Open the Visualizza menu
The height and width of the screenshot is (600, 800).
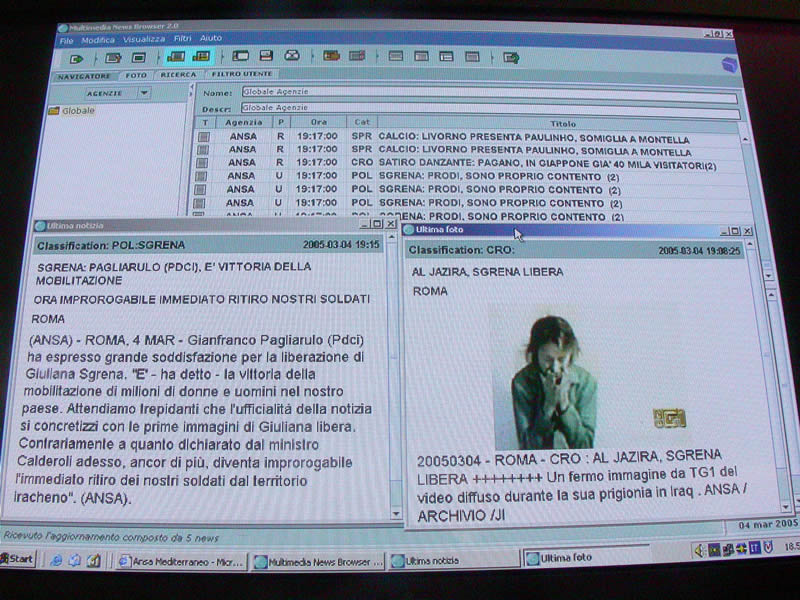(x=144, y=39)
